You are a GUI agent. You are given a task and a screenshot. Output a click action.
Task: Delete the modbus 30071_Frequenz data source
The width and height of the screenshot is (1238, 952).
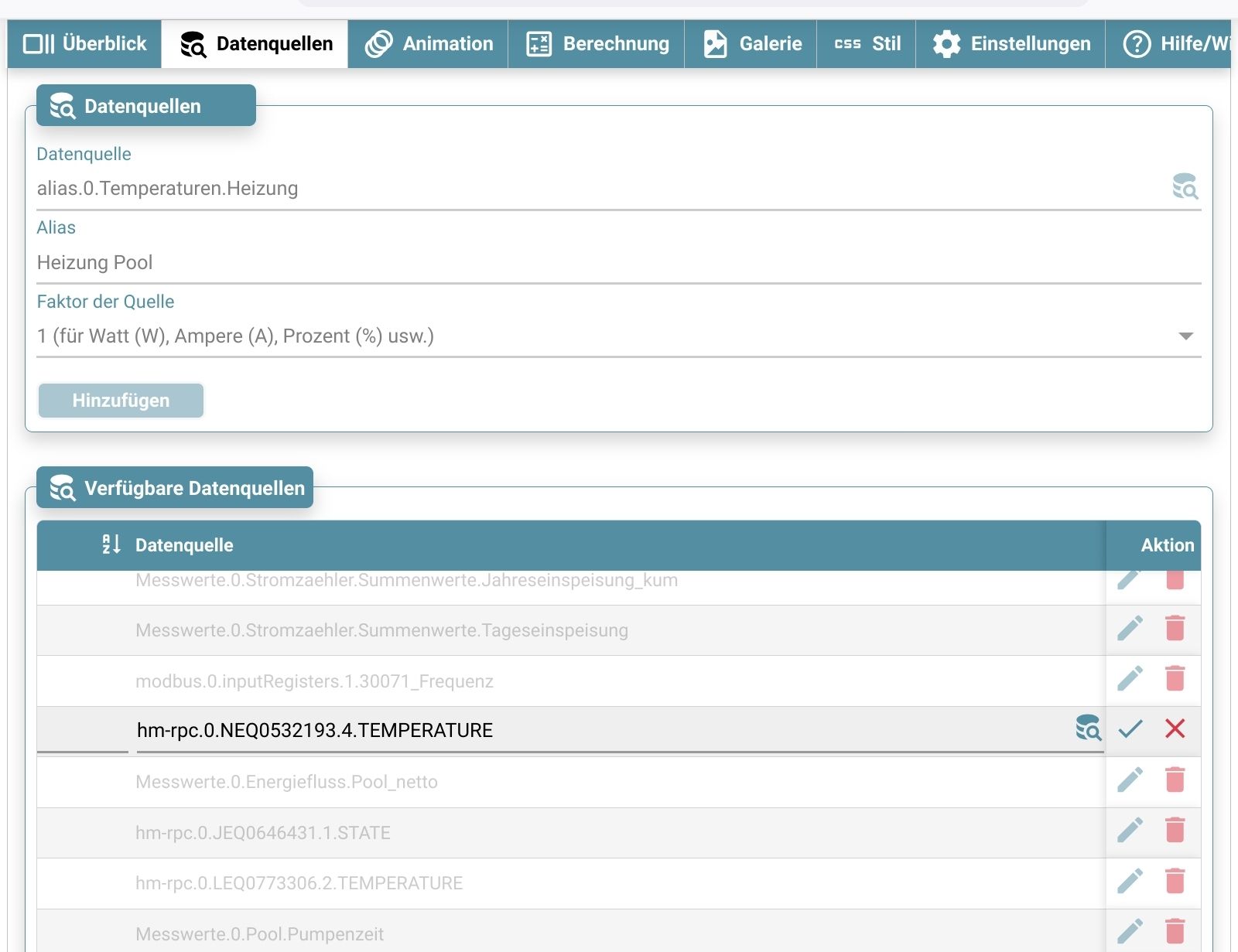(x=1175, y=679)
